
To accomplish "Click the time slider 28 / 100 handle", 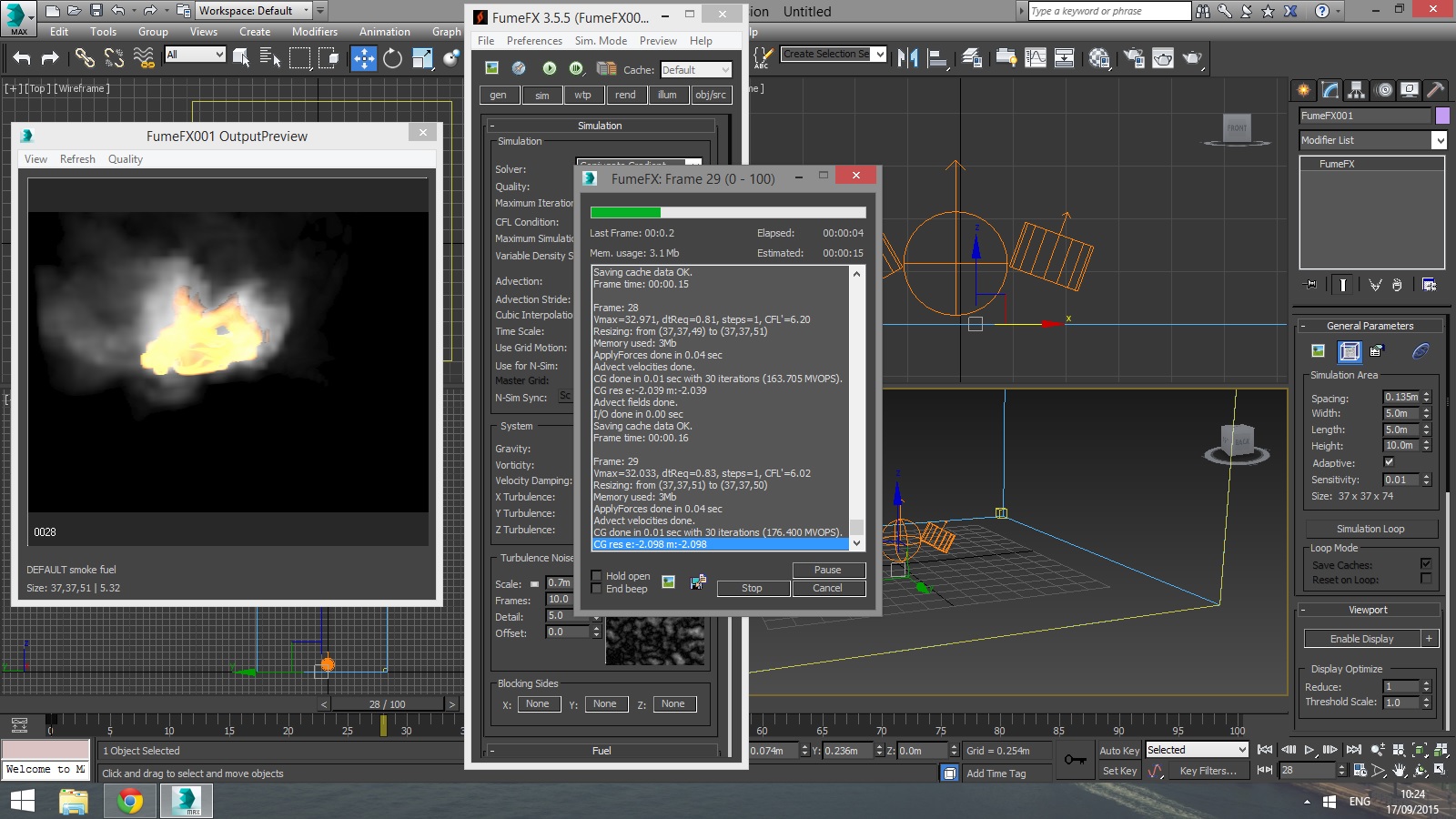I will tap(388, 704).
